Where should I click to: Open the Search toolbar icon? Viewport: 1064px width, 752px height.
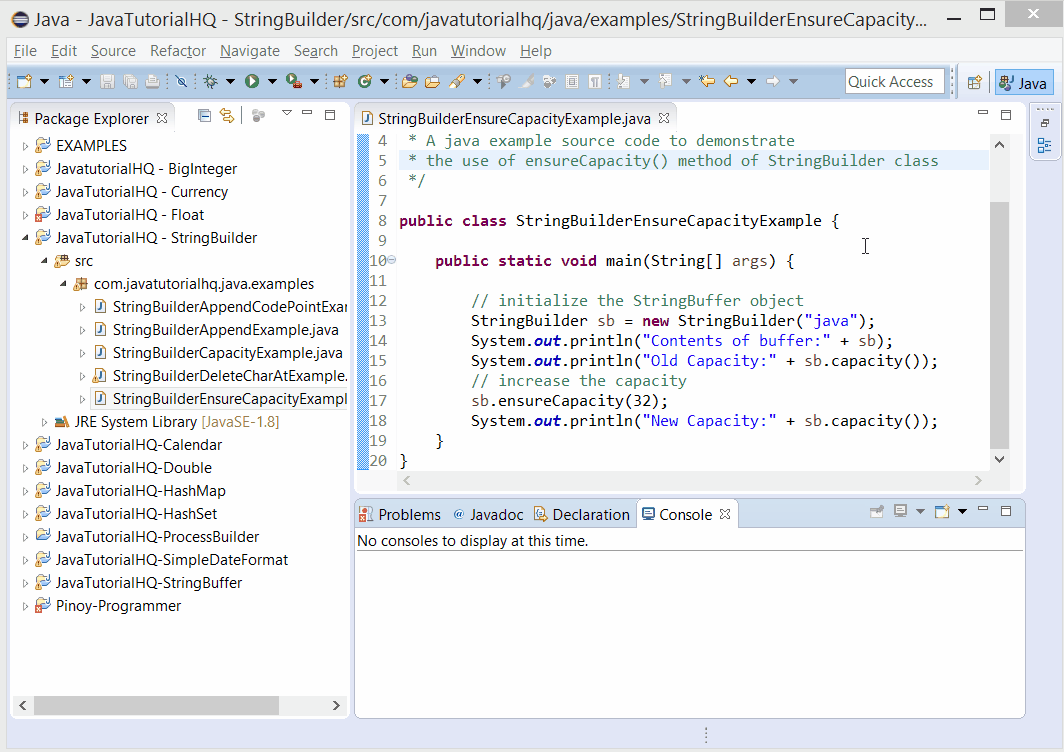[457, 81]
